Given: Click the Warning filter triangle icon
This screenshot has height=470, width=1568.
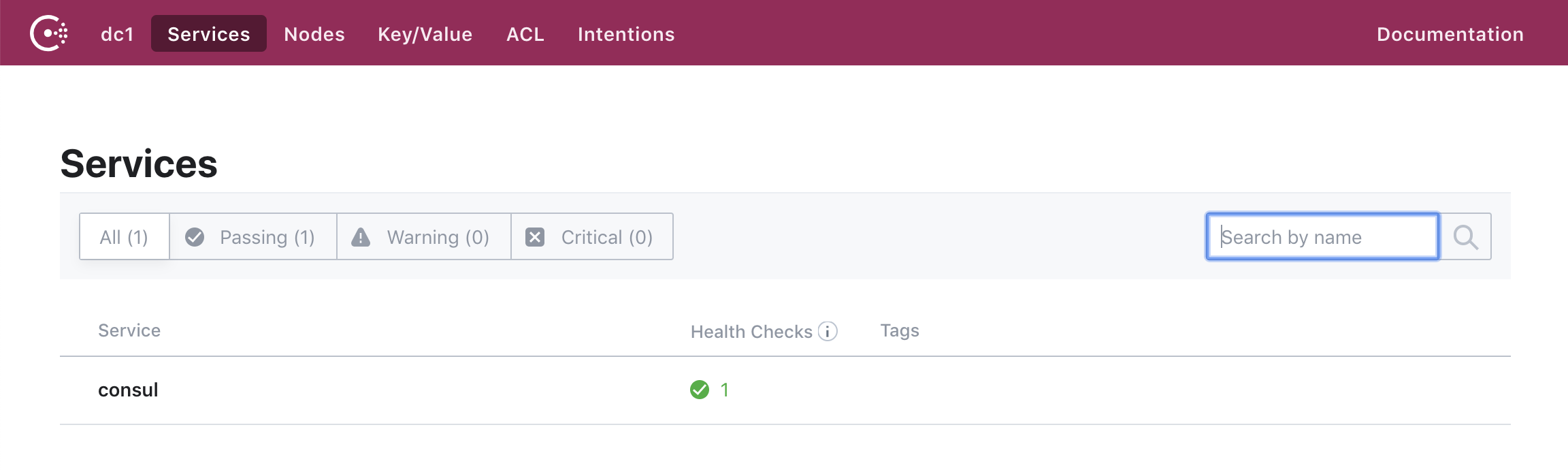Looking at the screenshot, I should point(361,237).
